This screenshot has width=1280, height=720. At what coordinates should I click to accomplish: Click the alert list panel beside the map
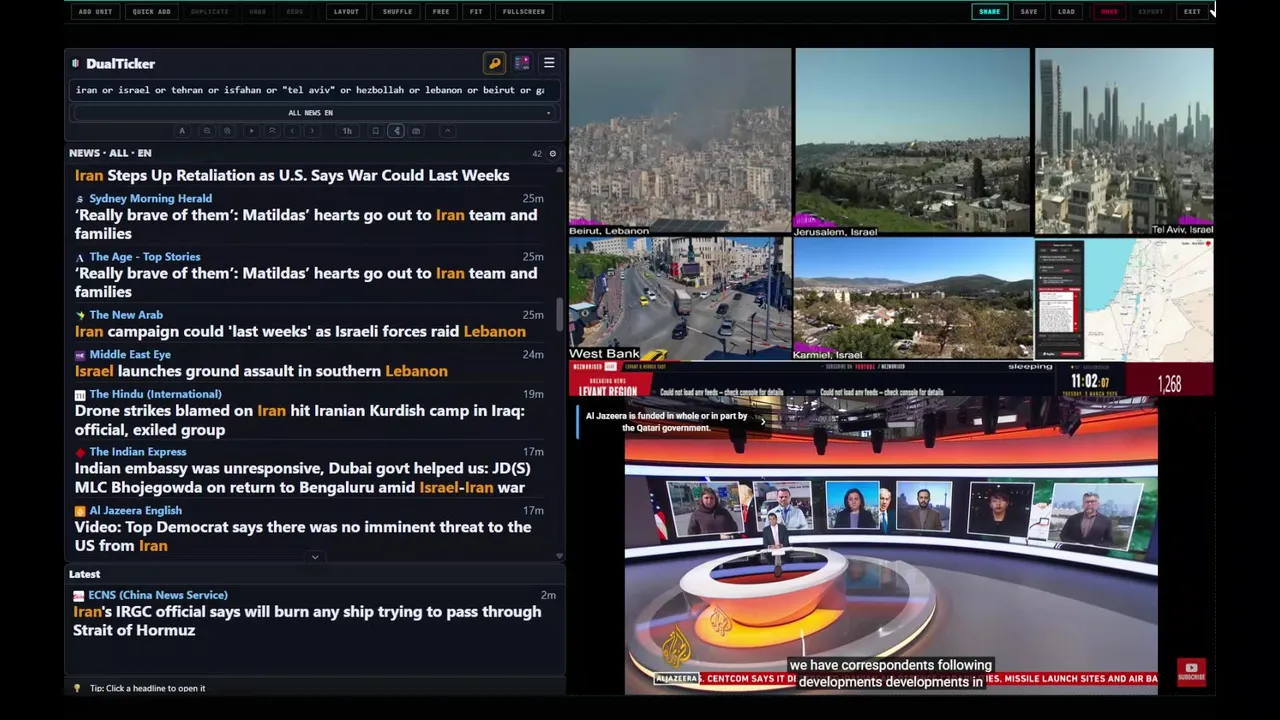coord(1059,299)
